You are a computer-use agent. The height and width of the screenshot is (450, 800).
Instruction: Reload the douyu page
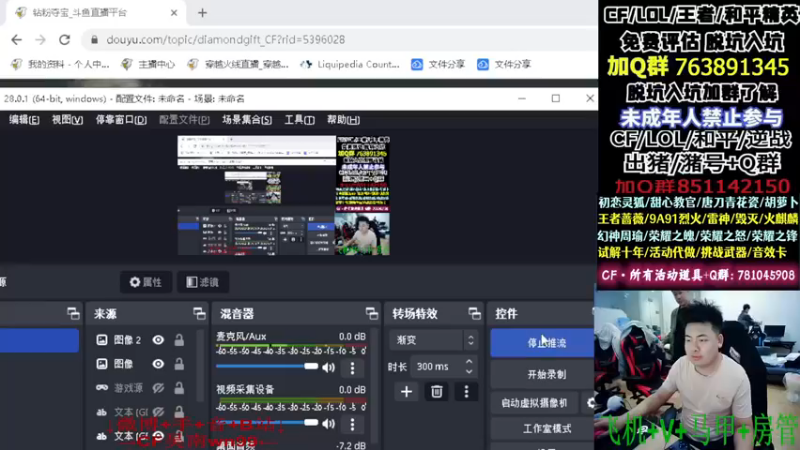(x=64, y=40)
